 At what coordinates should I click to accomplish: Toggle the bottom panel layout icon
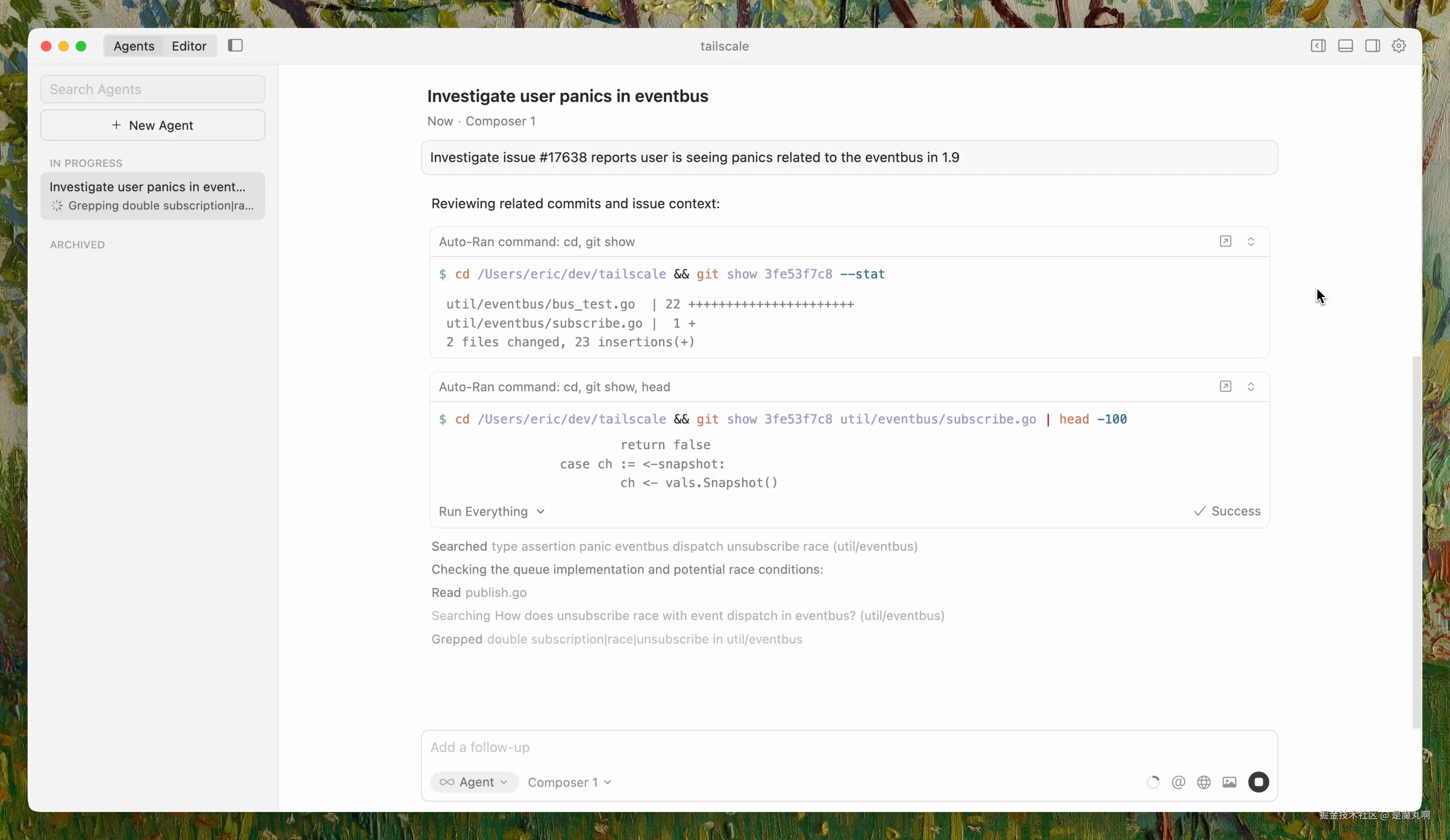(x=1345, y=46)
